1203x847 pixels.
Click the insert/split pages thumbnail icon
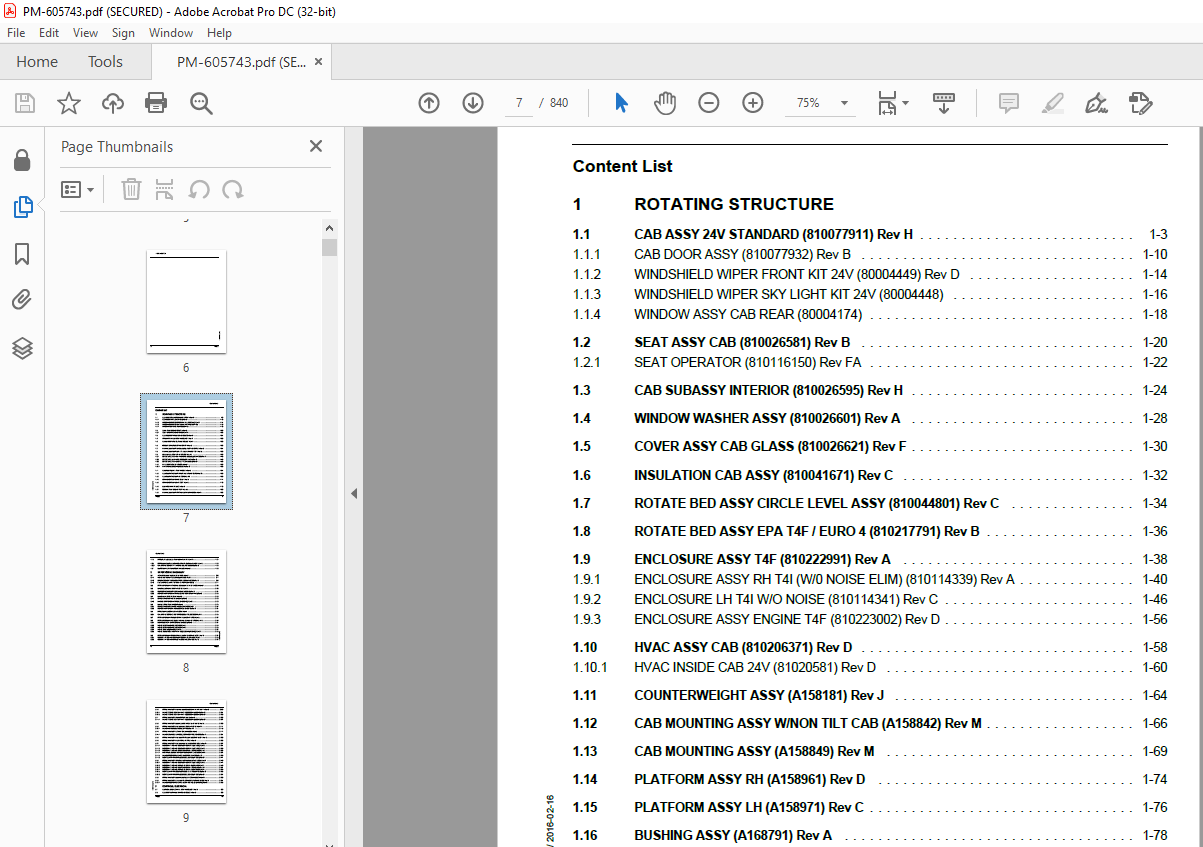[x=165, y=189]
